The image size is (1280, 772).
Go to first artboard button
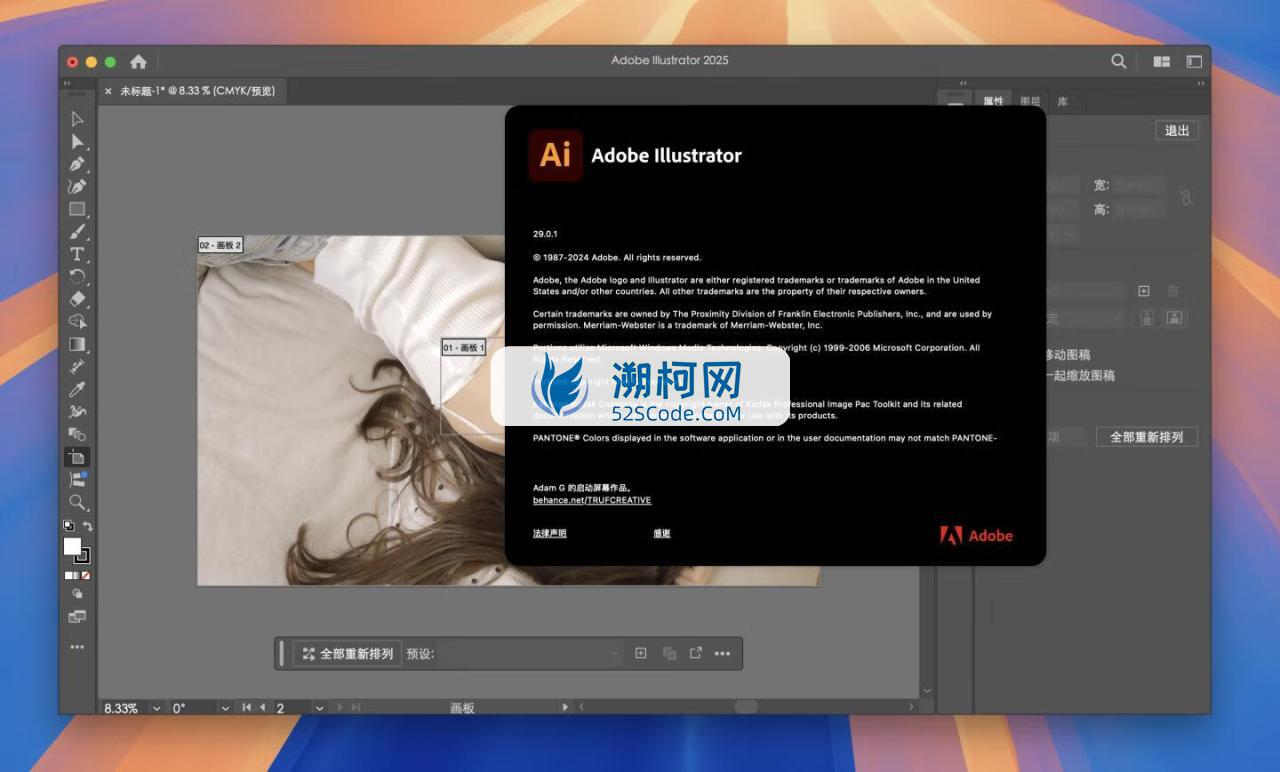[x=247, y=707]
